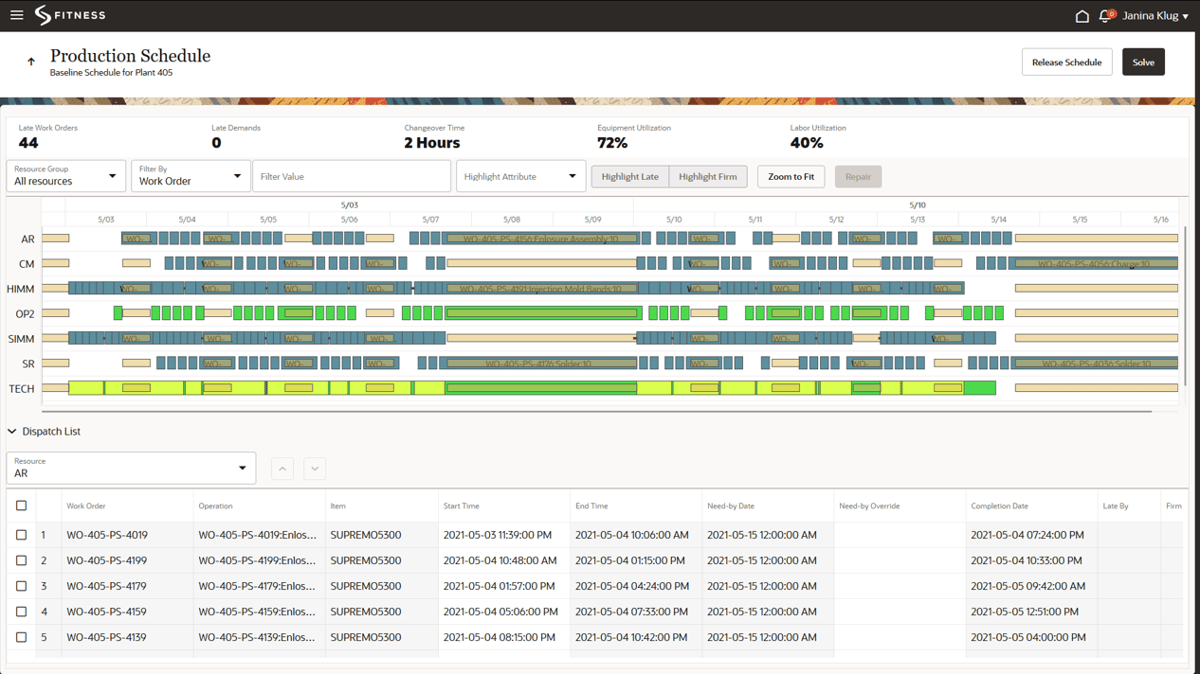1200x674 pixels.
Task: Open the notifications bell icon
Action: pos(1105,15)
